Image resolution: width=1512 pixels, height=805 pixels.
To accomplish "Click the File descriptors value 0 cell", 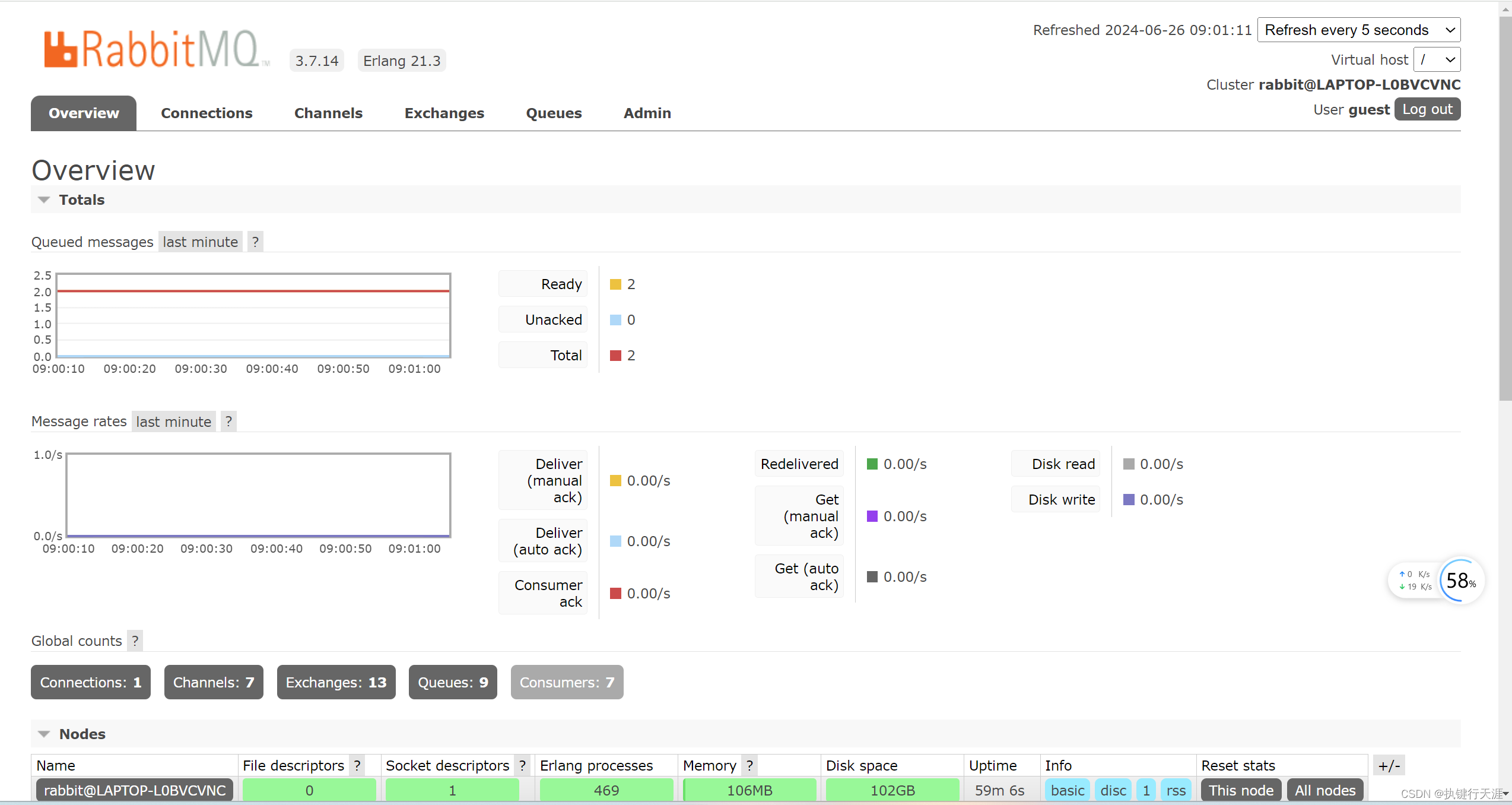I will (x=309, y=791).
